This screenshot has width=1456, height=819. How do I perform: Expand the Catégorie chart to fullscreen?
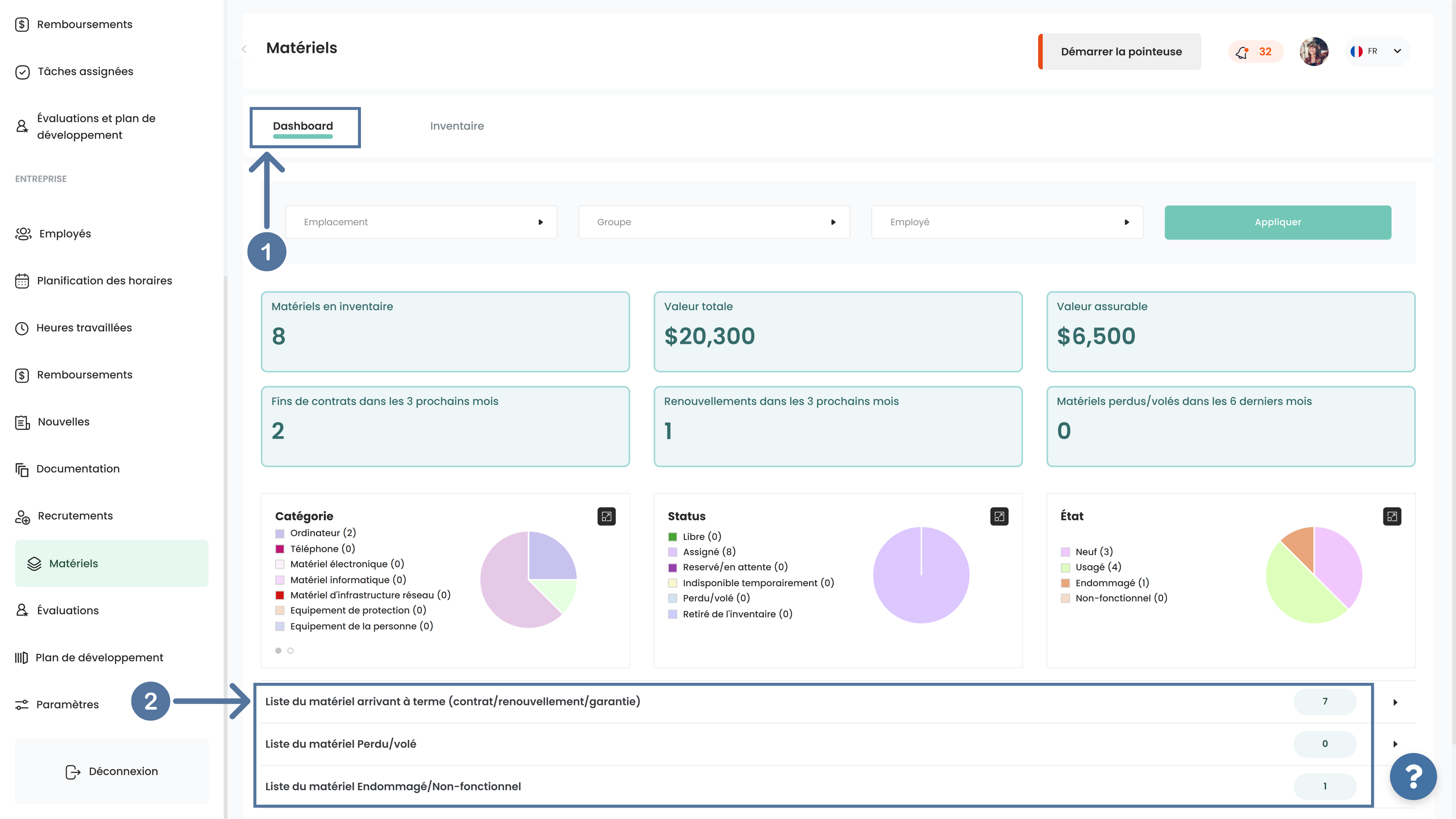click(x=606, y=516)
